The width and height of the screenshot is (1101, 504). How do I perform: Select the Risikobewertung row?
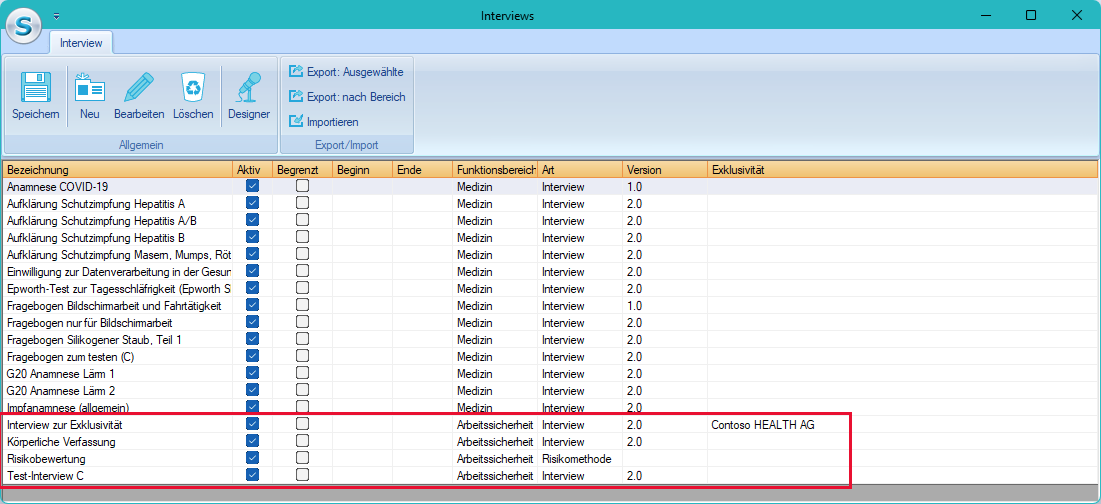click(x=550, y=458)
